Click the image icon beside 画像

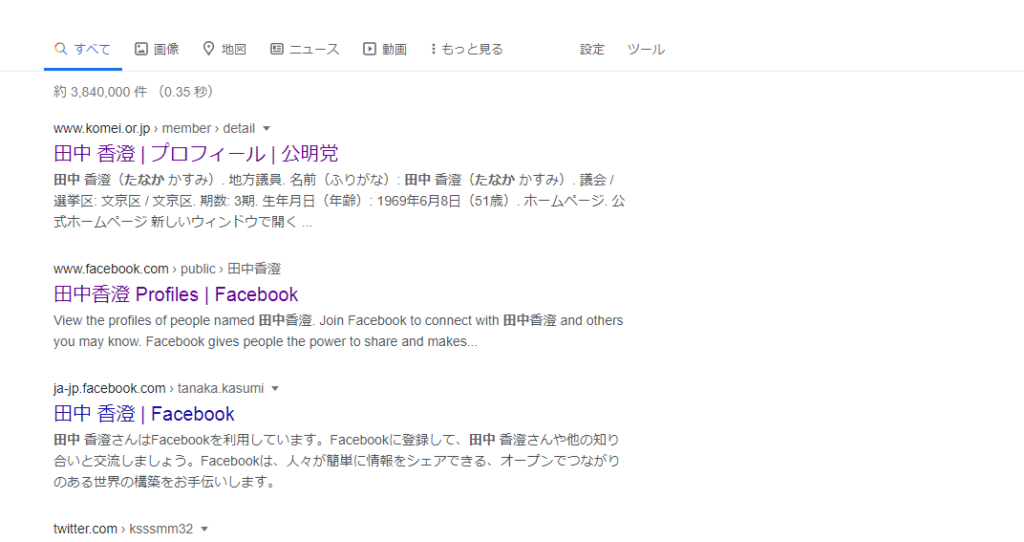141,49
